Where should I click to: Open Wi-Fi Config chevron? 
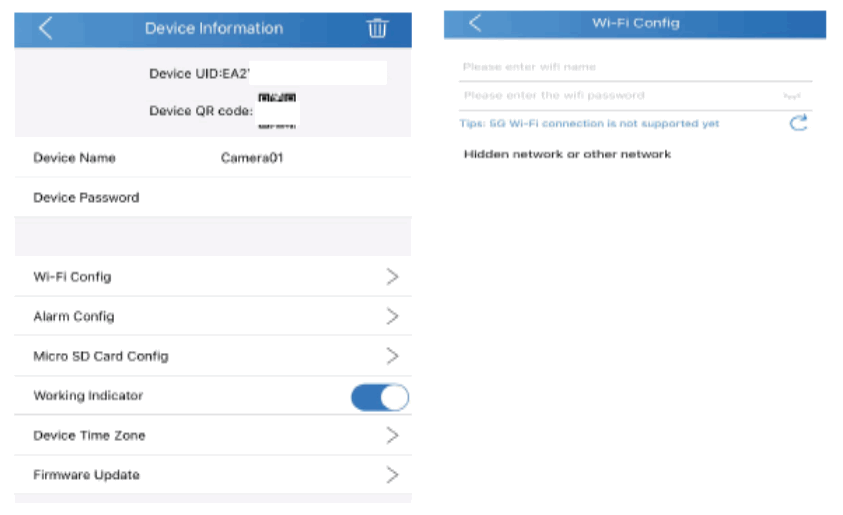(392, 277)
